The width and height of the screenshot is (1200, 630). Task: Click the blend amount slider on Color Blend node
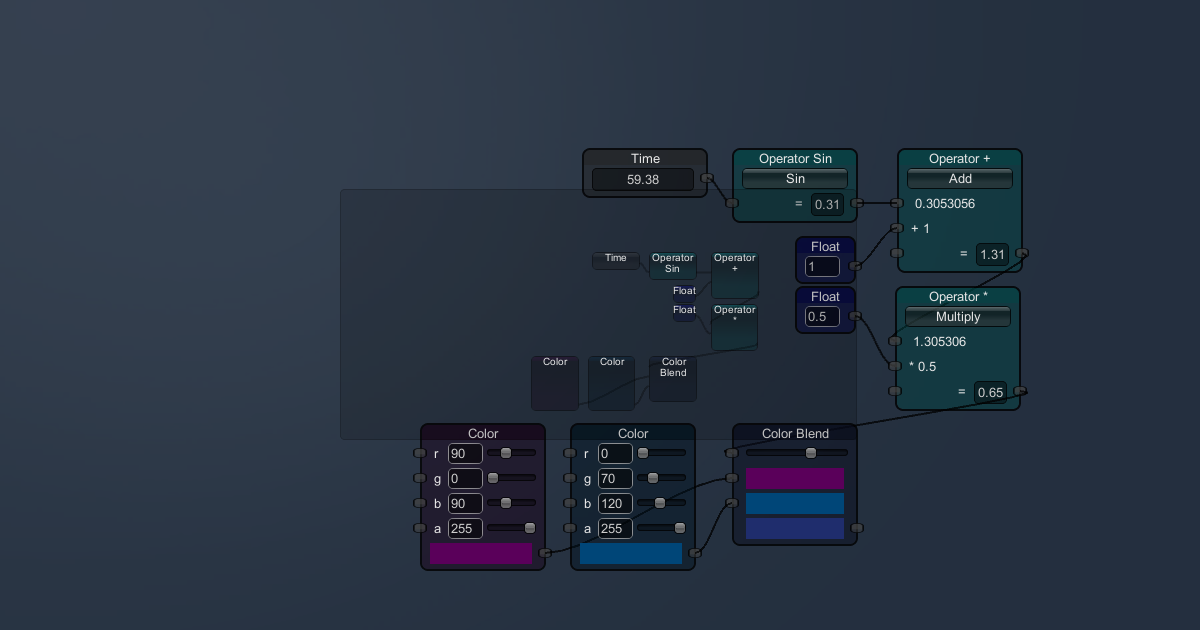click(811, 452)
